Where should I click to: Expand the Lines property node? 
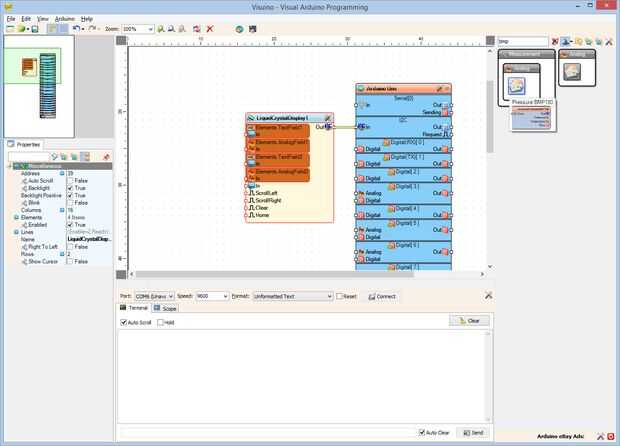(16, 232)
